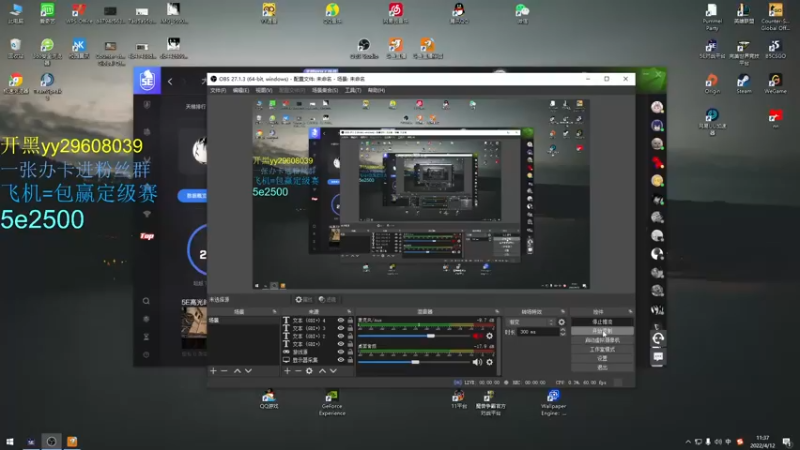Viewport: 800px width, 450px height.
Task: Click 退出 to exit OBS
Action: 603,367
